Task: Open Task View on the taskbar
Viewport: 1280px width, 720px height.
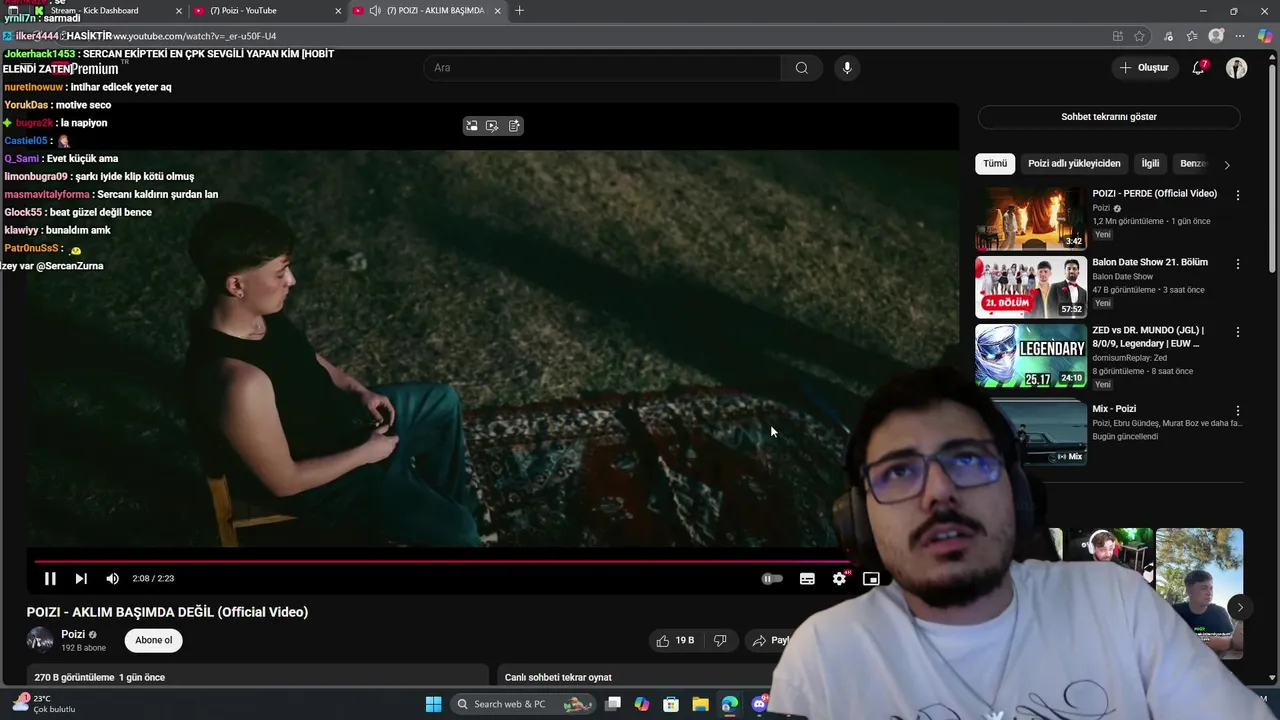Action: coord(613,704)
